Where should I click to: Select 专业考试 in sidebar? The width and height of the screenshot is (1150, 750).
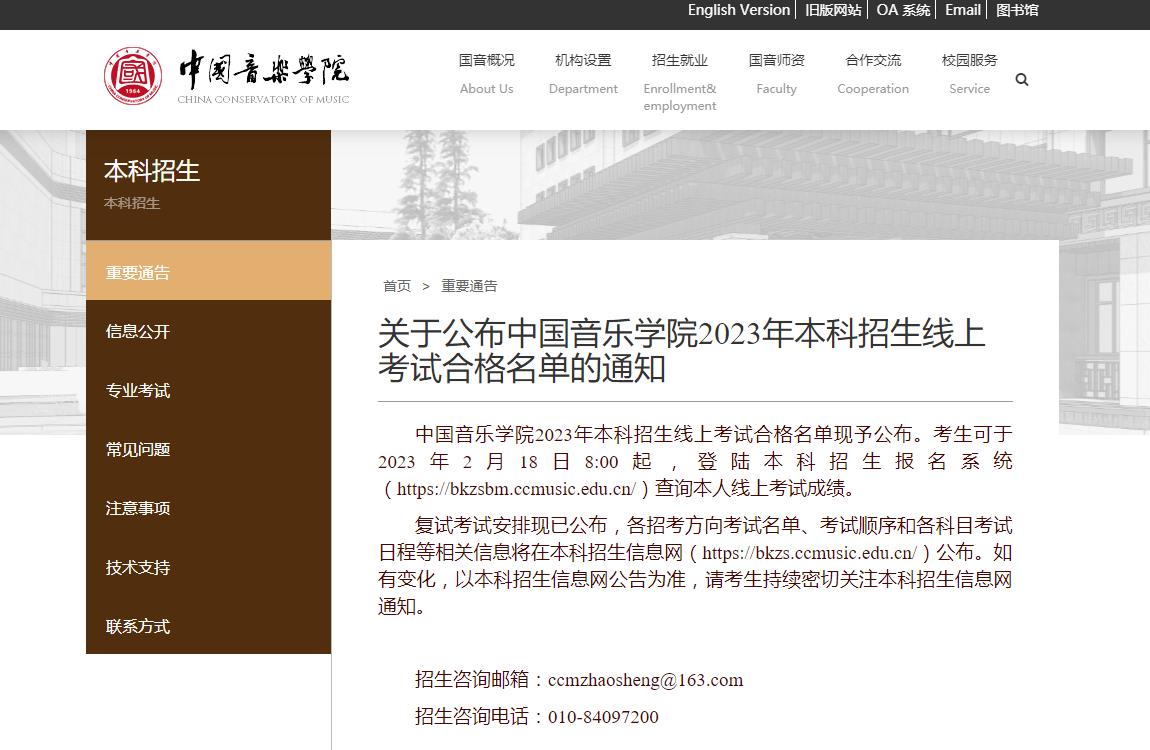pyautogui.click(x=208, y=390)
